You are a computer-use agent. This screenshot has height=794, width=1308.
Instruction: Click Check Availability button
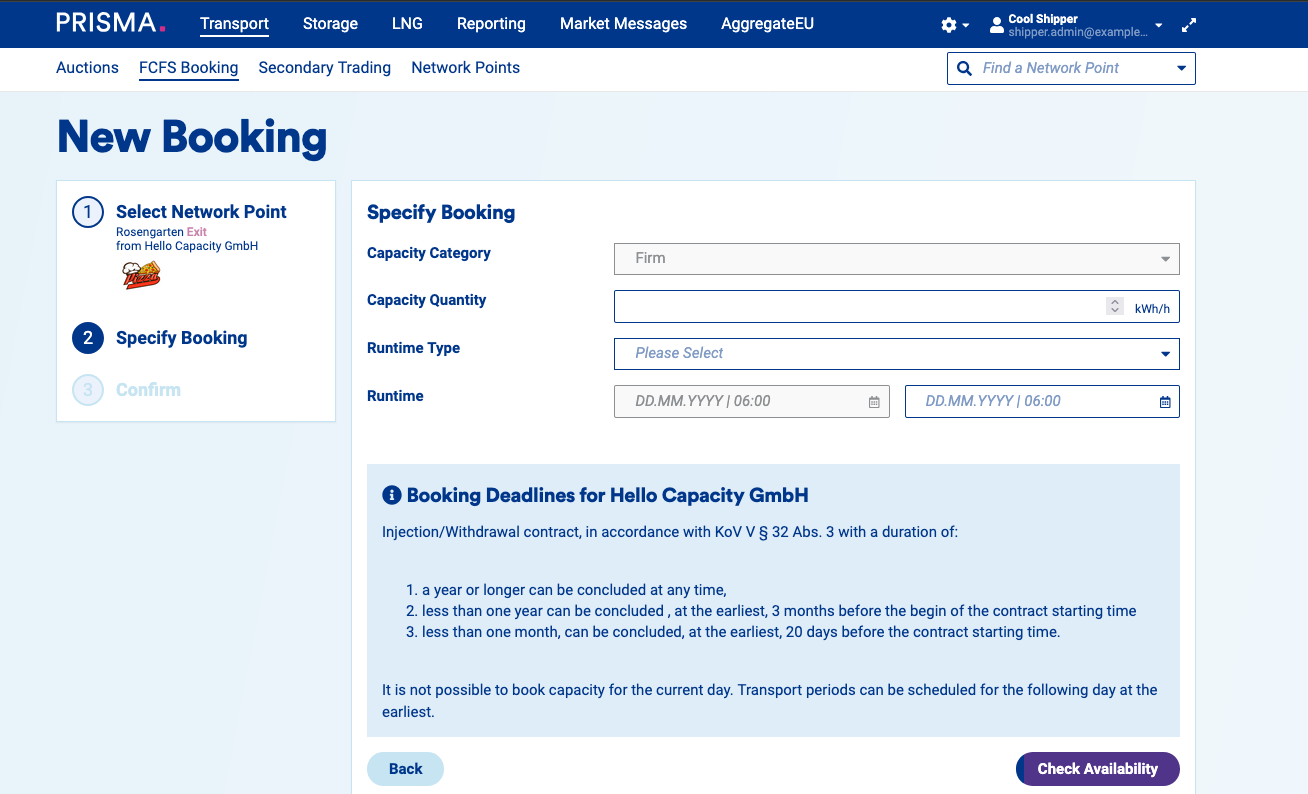(1097, 769)
